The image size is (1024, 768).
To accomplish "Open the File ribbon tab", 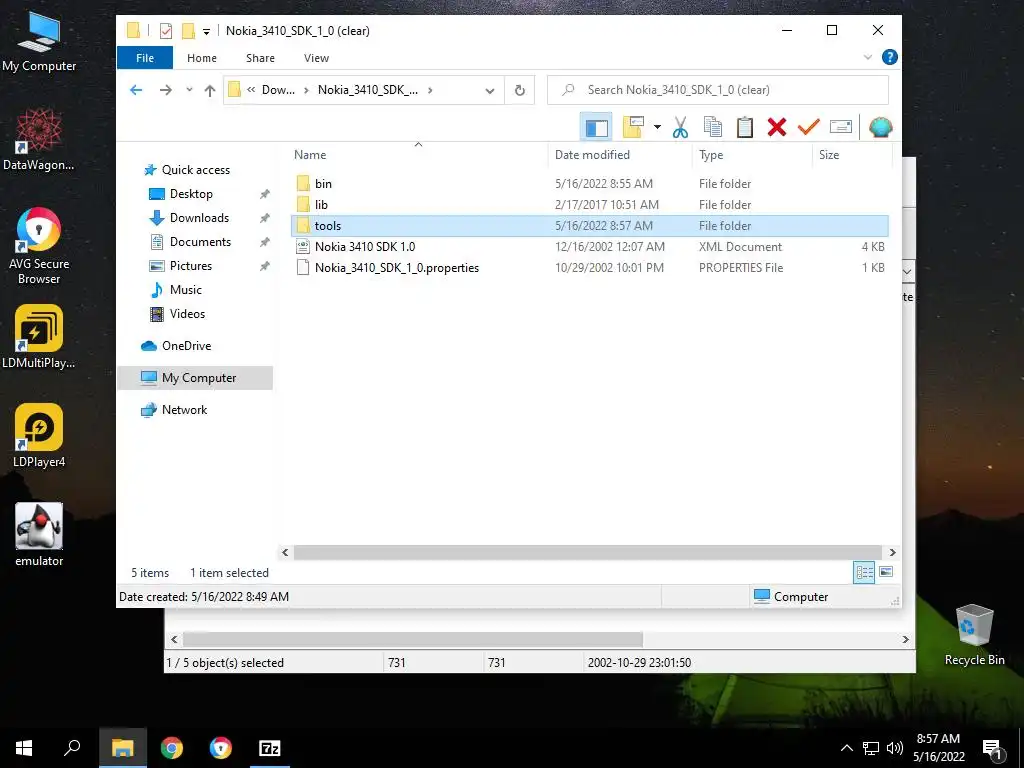I will coord(145,58).
